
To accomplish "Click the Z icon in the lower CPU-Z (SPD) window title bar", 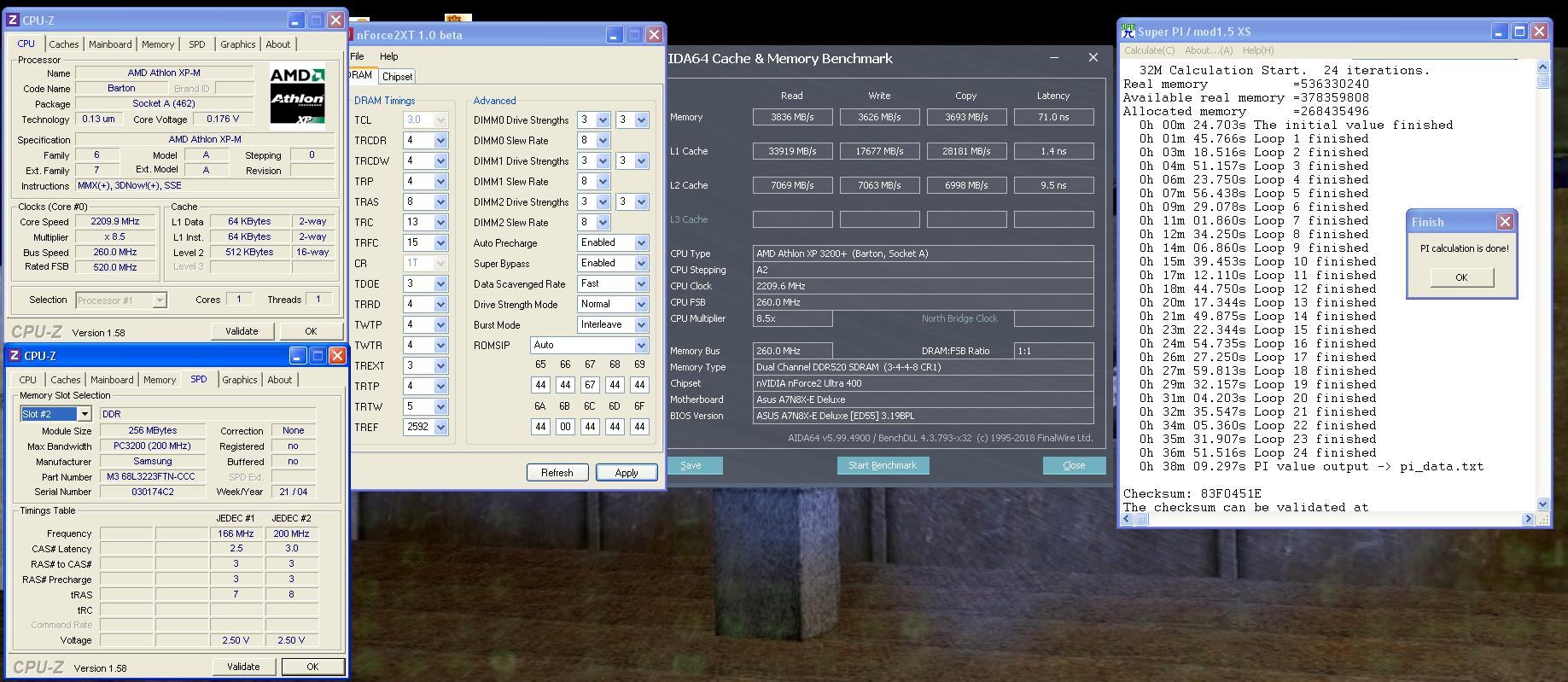I will [15, 356].
